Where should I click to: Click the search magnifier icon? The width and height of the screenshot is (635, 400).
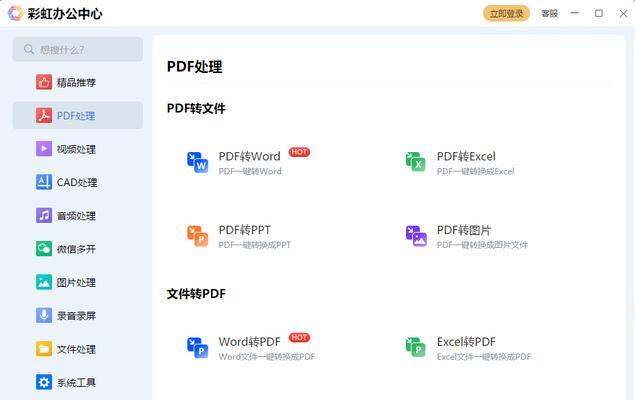28,49
